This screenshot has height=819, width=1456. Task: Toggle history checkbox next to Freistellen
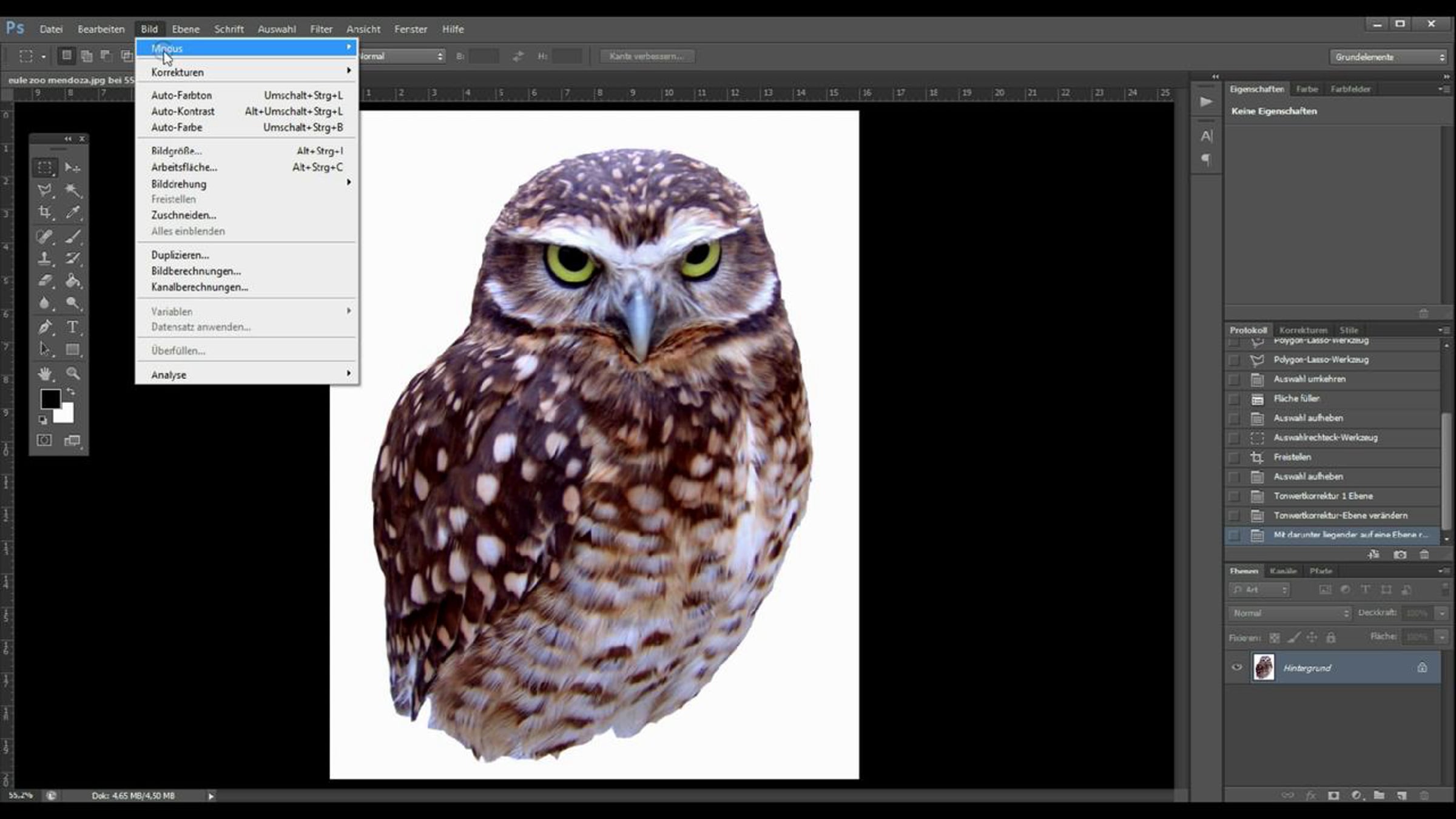point(1233,457)
